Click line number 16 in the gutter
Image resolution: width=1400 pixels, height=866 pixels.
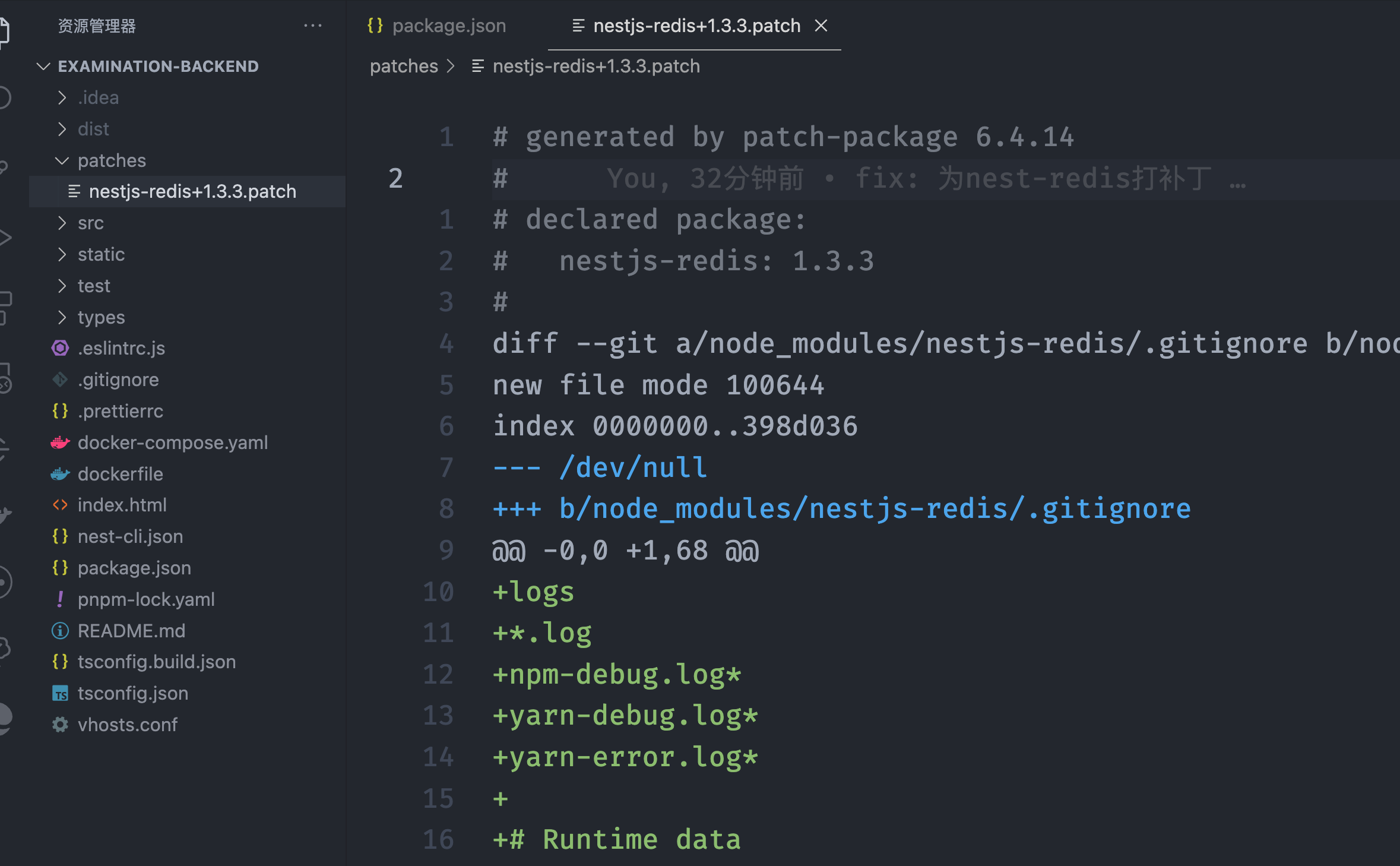438,840
